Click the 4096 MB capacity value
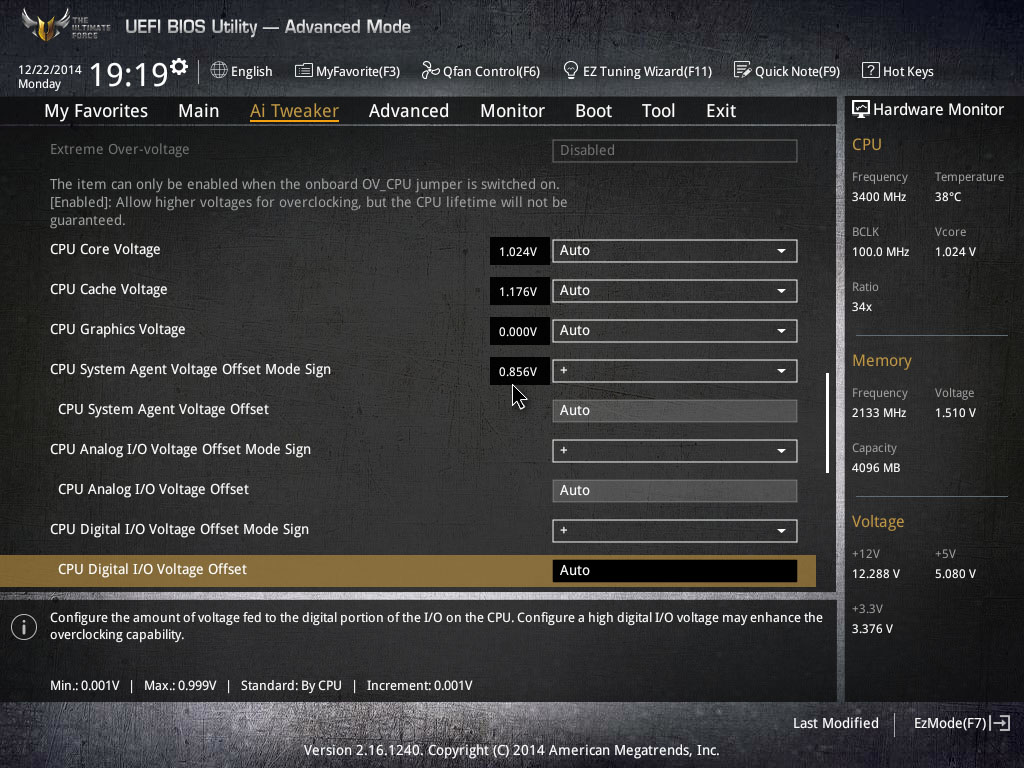Viewport: 1024px width, 768px height. 876,468
